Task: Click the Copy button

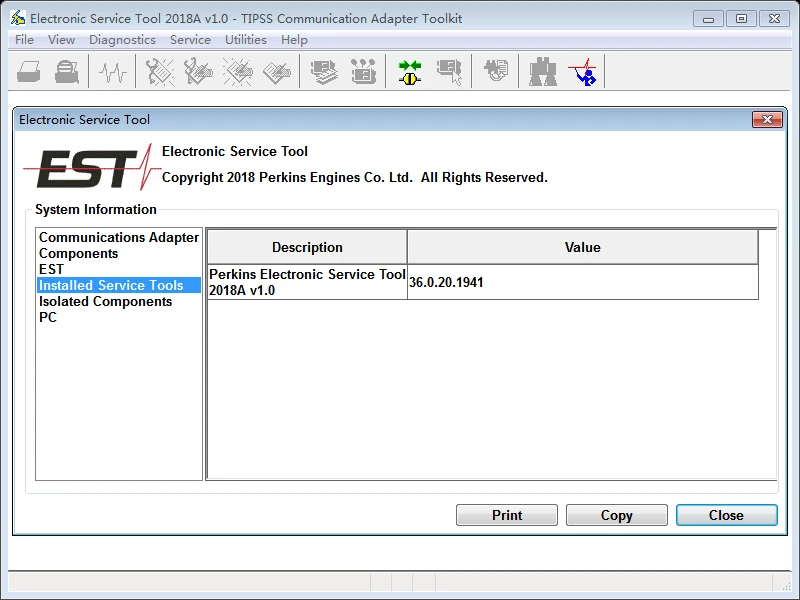Action: coord(616,515)
